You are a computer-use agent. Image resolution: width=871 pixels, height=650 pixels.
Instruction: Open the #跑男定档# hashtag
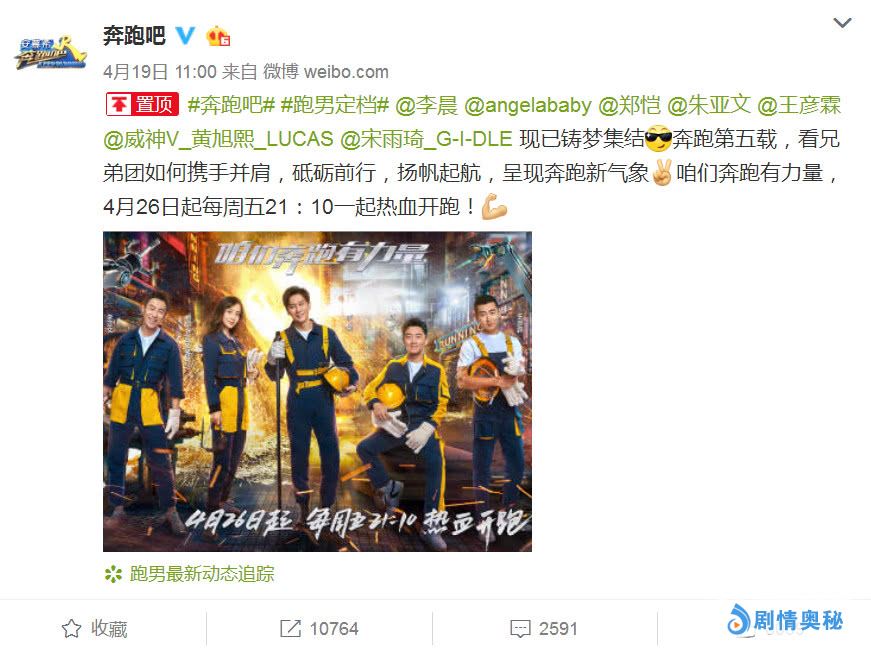pos(334,104)
